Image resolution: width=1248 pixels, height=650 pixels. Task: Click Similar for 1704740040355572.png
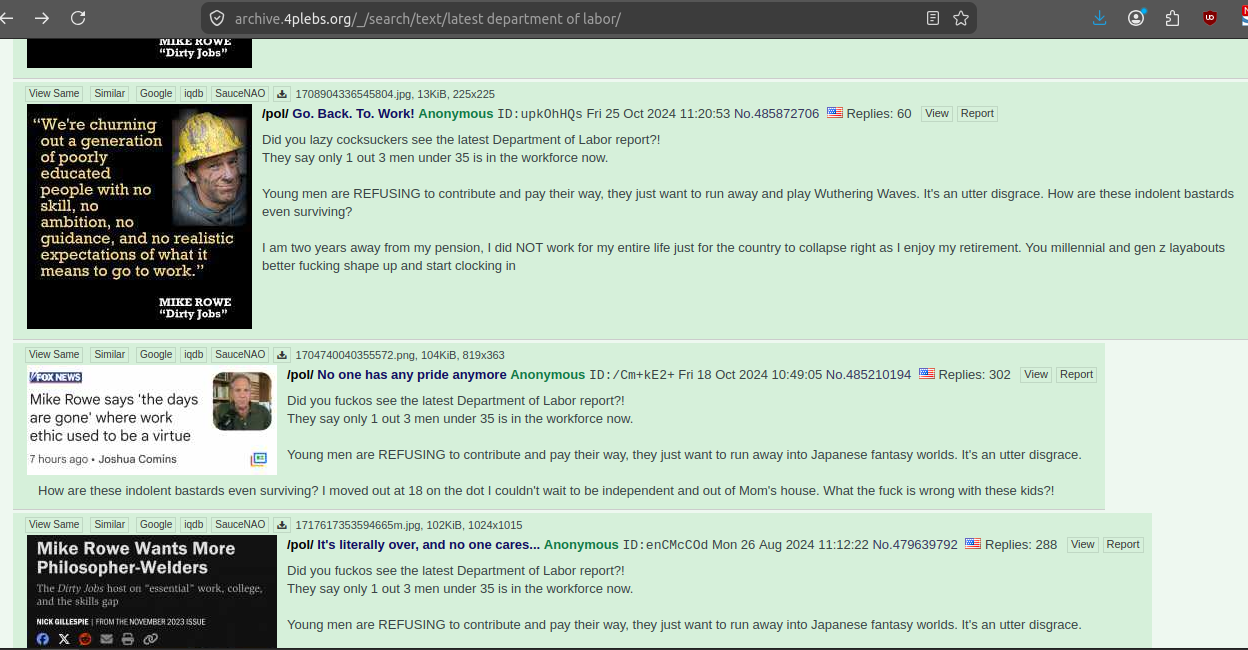pos(110,354)
